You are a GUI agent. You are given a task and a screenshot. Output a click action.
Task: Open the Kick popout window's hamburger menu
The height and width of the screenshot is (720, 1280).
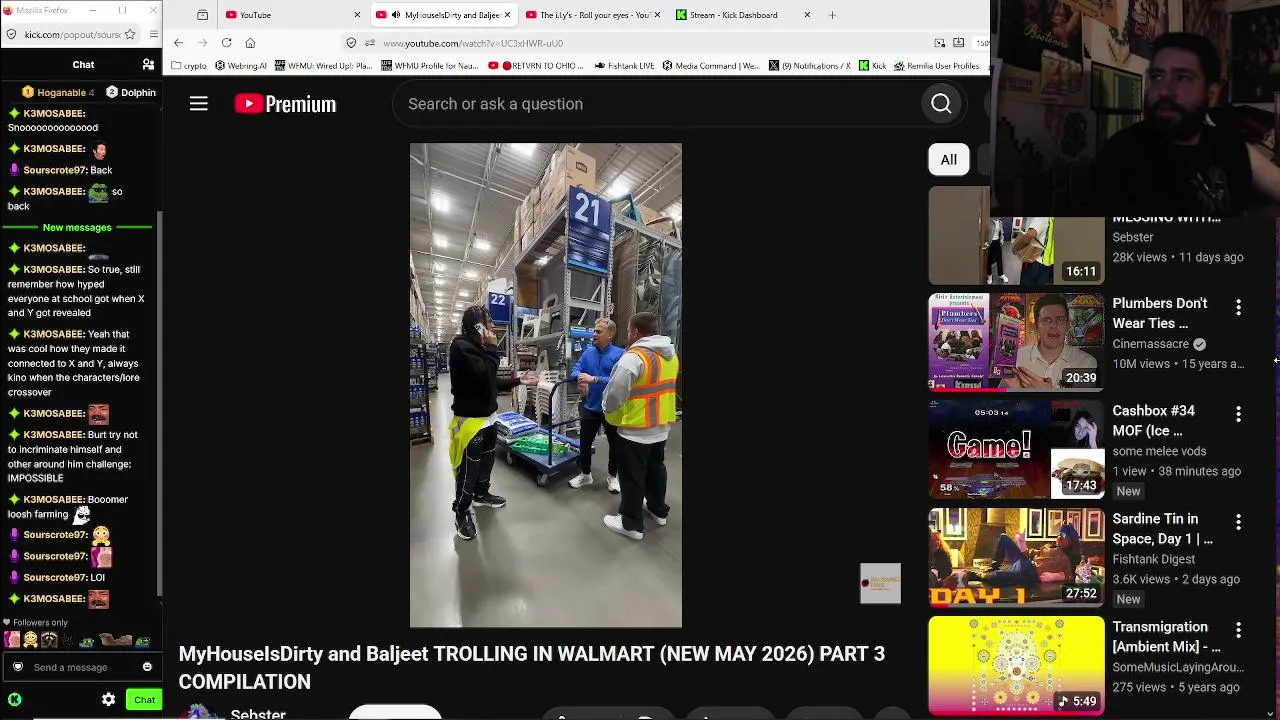(153, 34)
